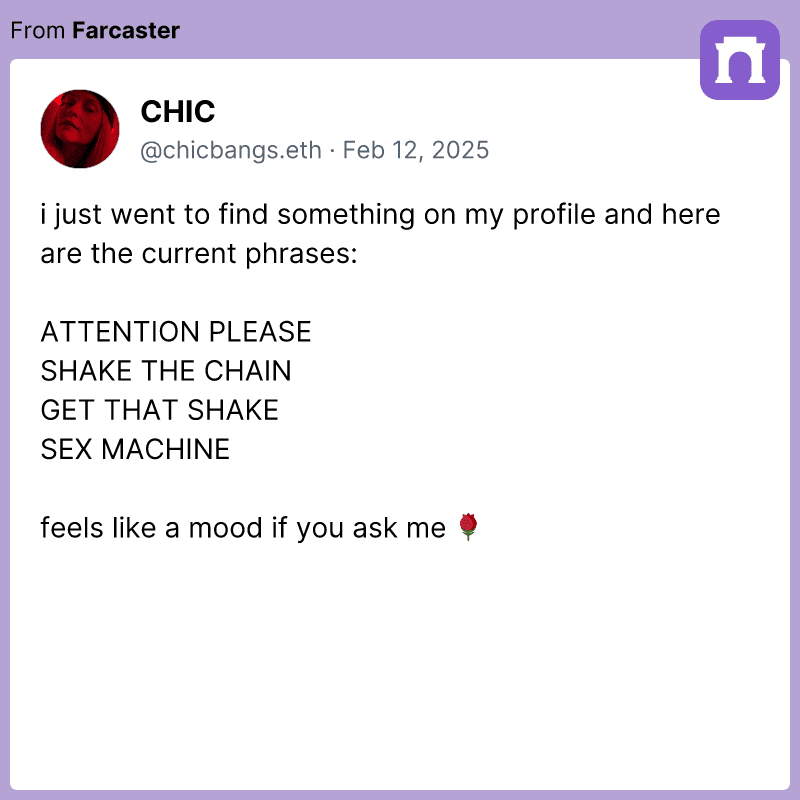Click the Farcaster arch logo icon
This screenshot has width=800, height=800.
(x=739, y=60)
